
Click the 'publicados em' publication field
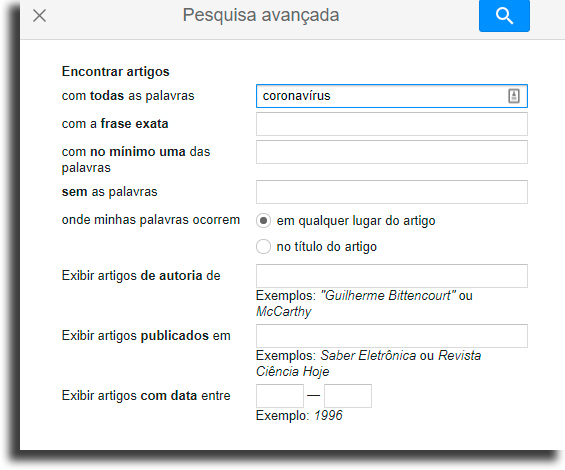(x=392, y=336)
